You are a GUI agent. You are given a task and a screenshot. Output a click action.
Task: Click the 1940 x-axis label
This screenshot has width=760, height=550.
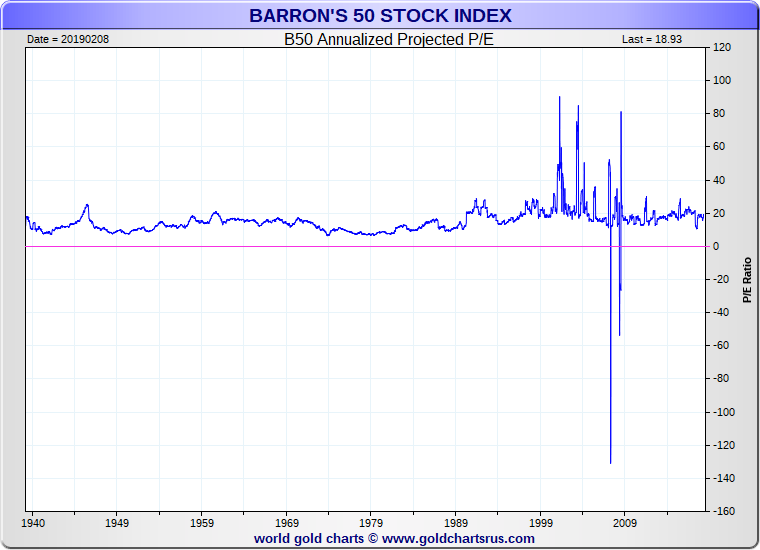click(33, 523)
